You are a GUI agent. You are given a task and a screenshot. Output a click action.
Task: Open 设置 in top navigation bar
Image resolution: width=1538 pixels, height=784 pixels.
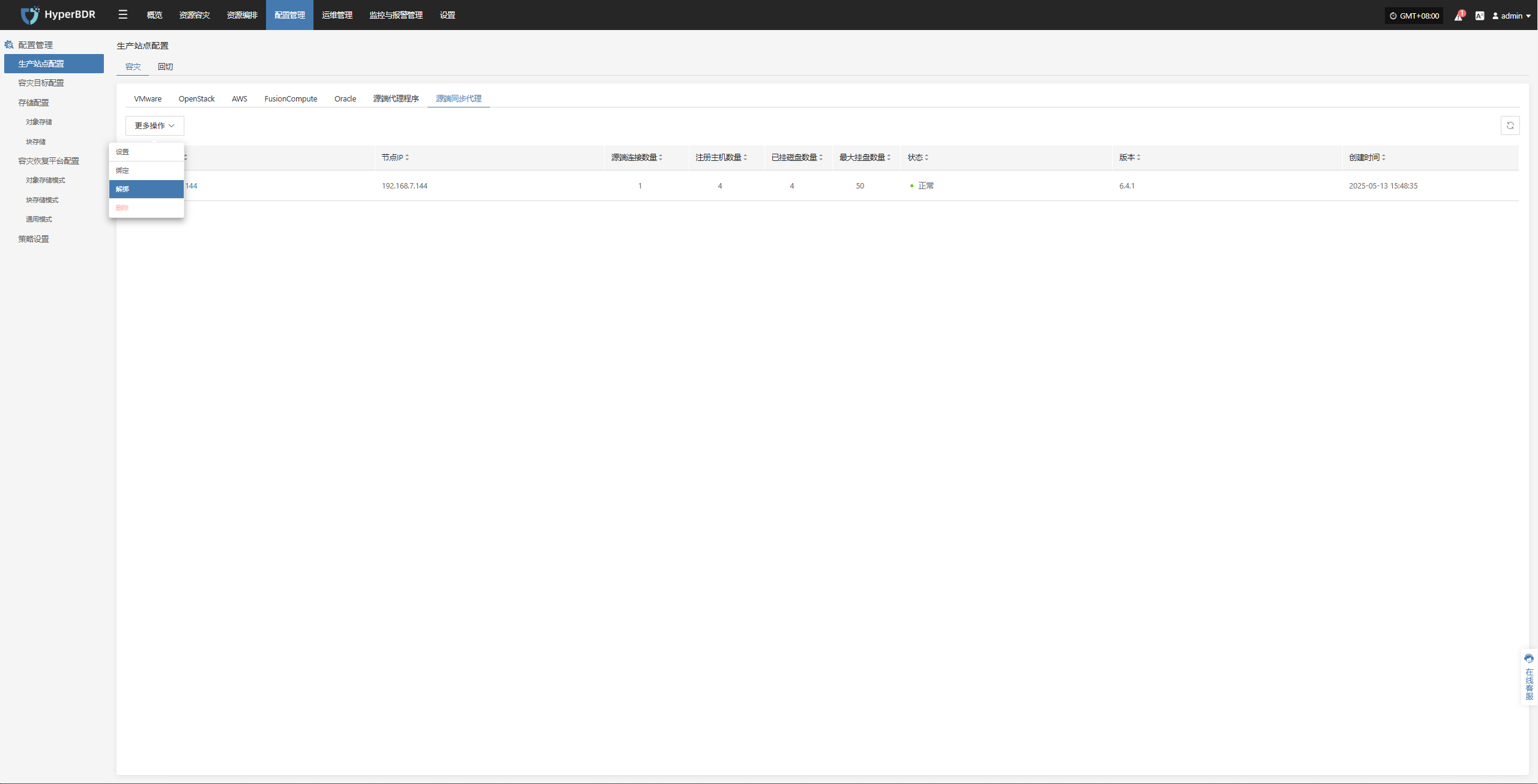447,15
